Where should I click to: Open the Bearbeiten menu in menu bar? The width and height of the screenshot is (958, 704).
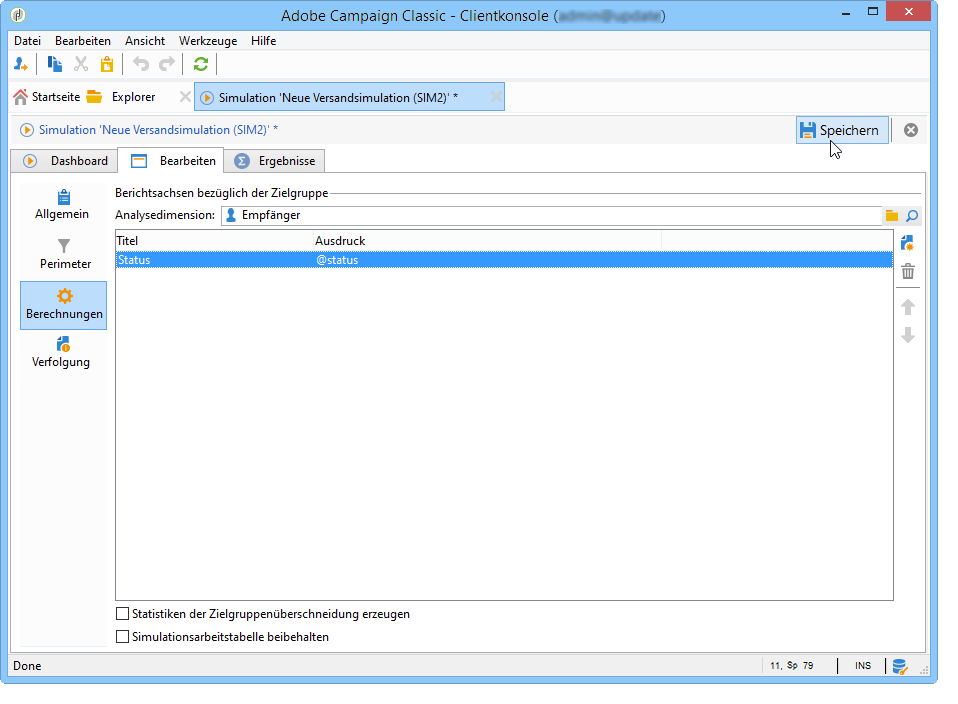coord(83,41)
